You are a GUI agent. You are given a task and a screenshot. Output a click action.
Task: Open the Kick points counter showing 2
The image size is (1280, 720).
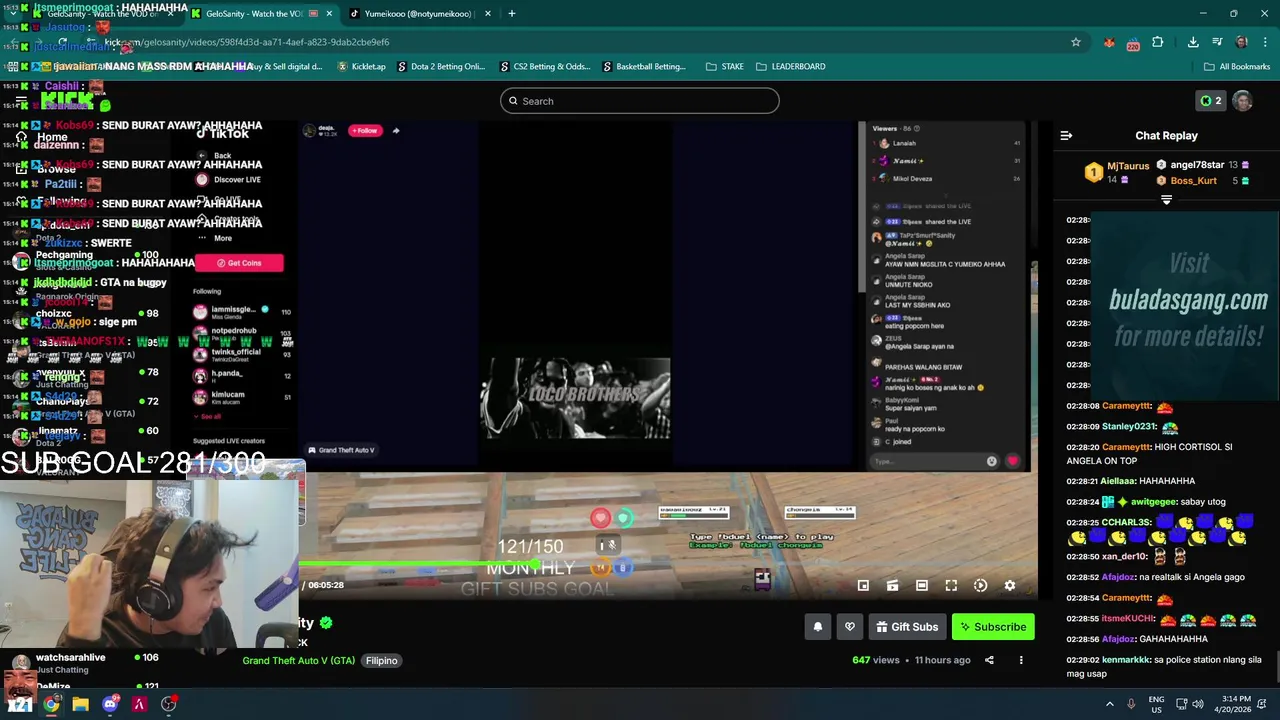1211,101
